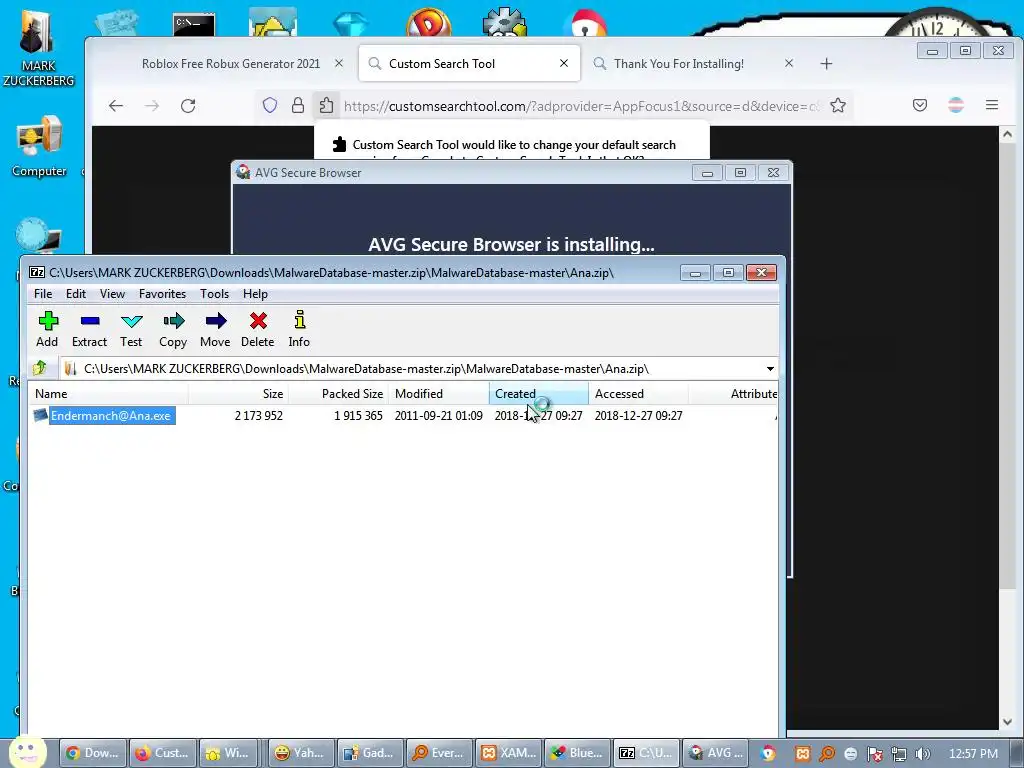The image size is (1024, 768).
Task: Sort file list by Size column
Action: pos(238,394)
